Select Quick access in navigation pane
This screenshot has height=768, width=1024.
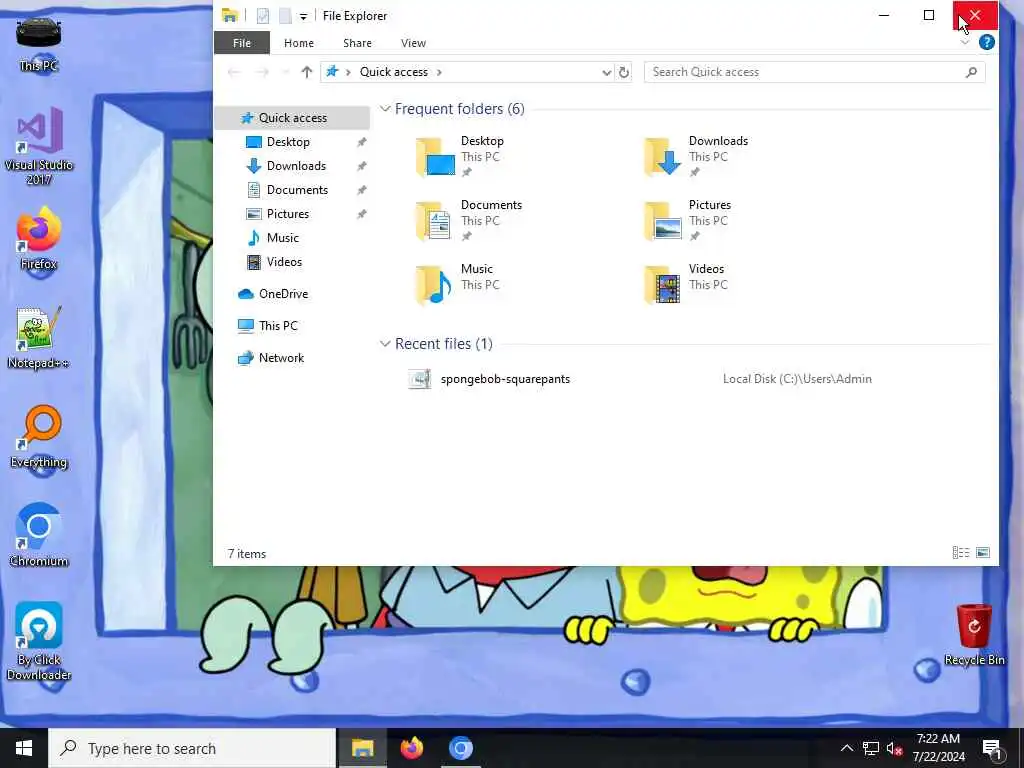pyautogui.click(x=292, y=118)
